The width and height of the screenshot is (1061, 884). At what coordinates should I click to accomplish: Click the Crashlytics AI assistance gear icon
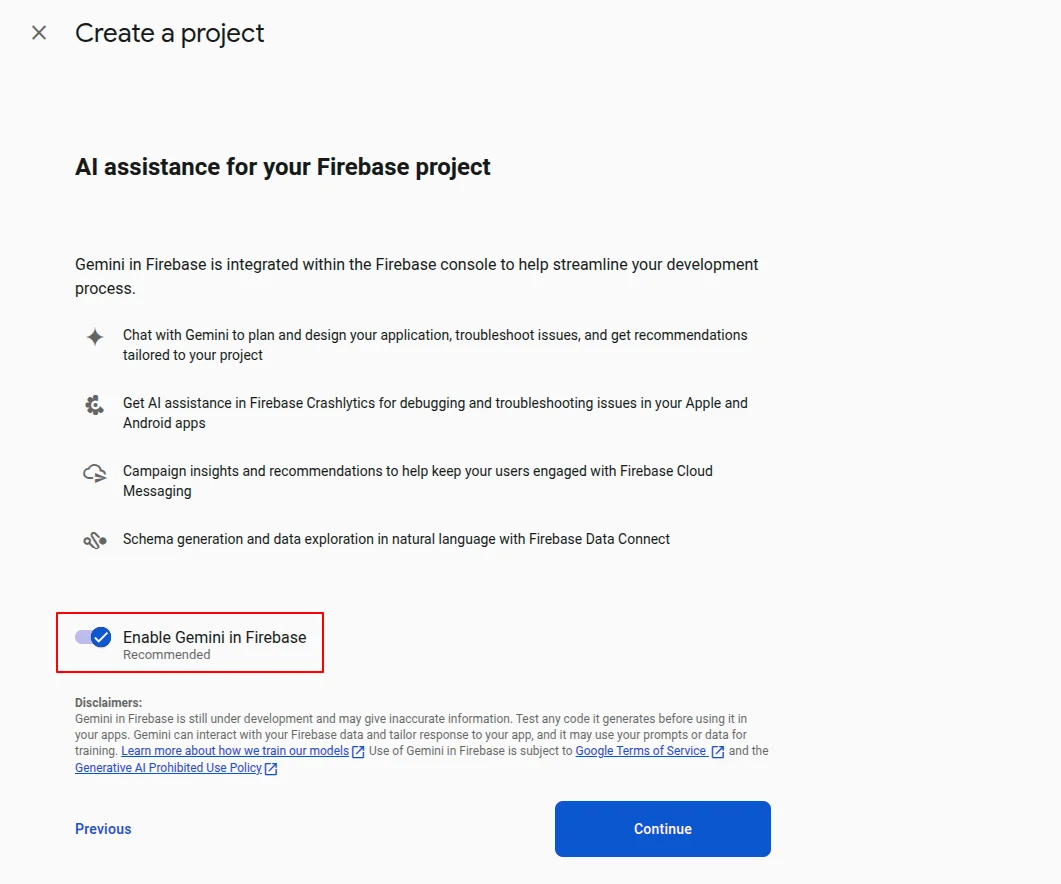(x=93, y=404)
